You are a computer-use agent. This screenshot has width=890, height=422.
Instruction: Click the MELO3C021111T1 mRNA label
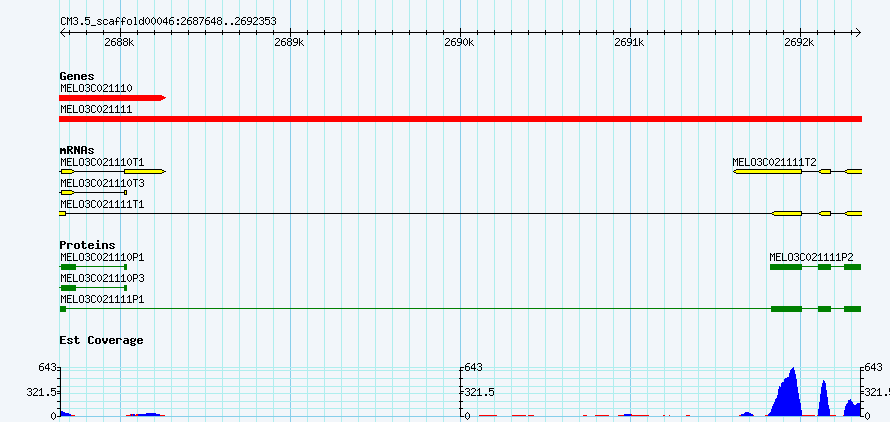point(102,204)
